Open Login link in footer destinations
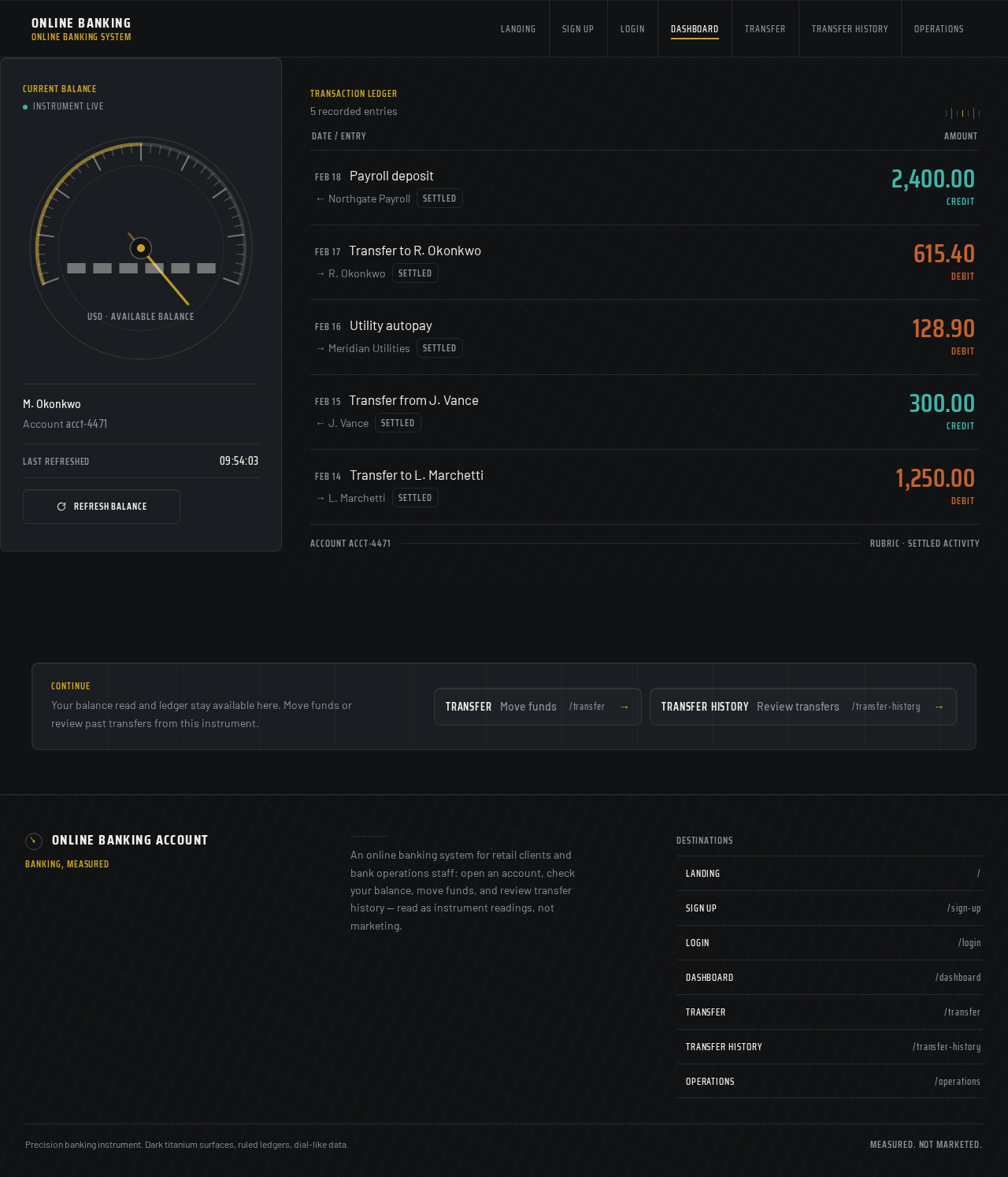 829,943
